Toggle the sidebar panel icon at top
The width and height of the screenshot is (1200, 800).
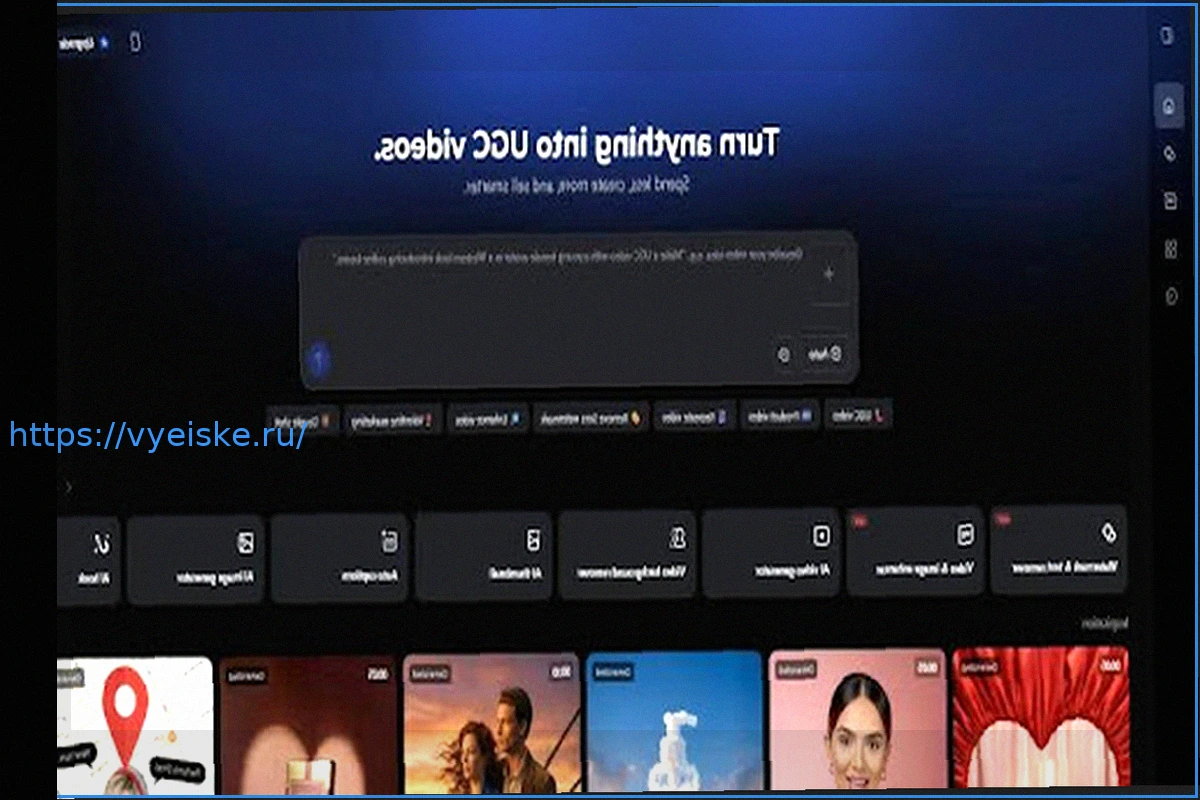[1166, 37]
